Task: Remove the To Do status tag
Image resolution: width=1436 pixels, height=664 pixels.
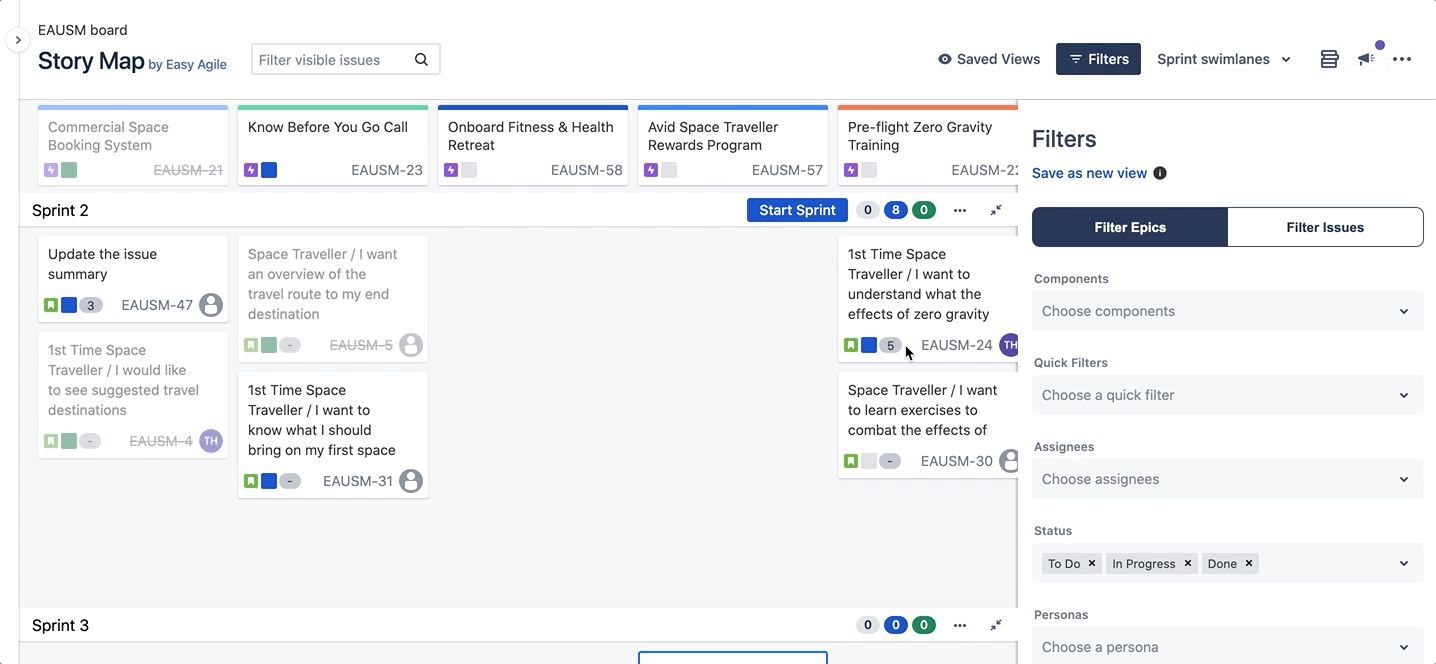Action: coord(1092,564)
